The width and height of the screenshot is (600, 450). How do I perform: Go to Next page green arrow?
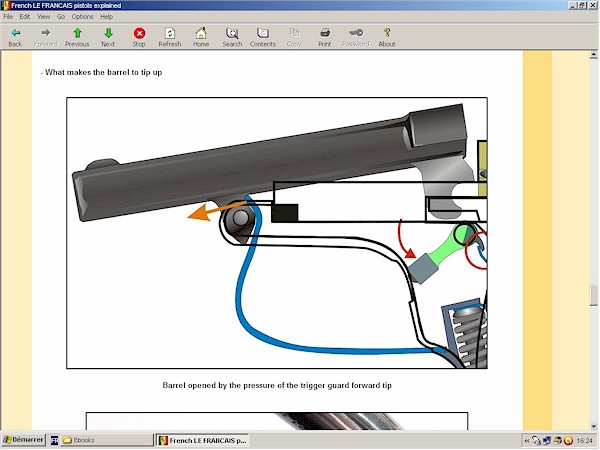(x=108, y=37)
